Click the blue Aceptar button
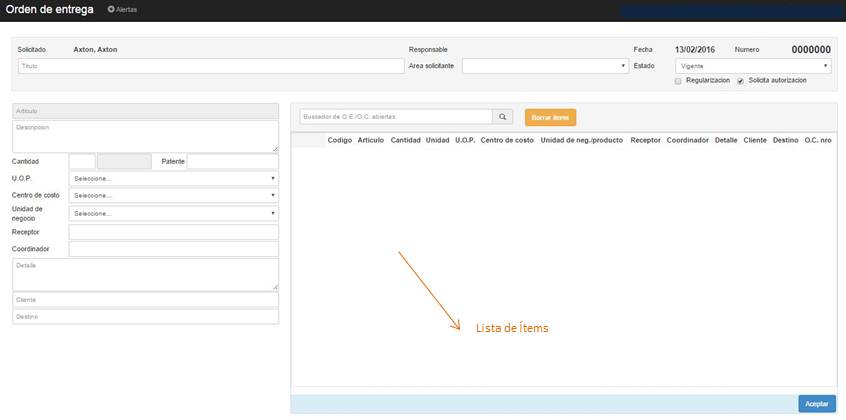Screen dimensions: 846x420 [x=817, y=404]
